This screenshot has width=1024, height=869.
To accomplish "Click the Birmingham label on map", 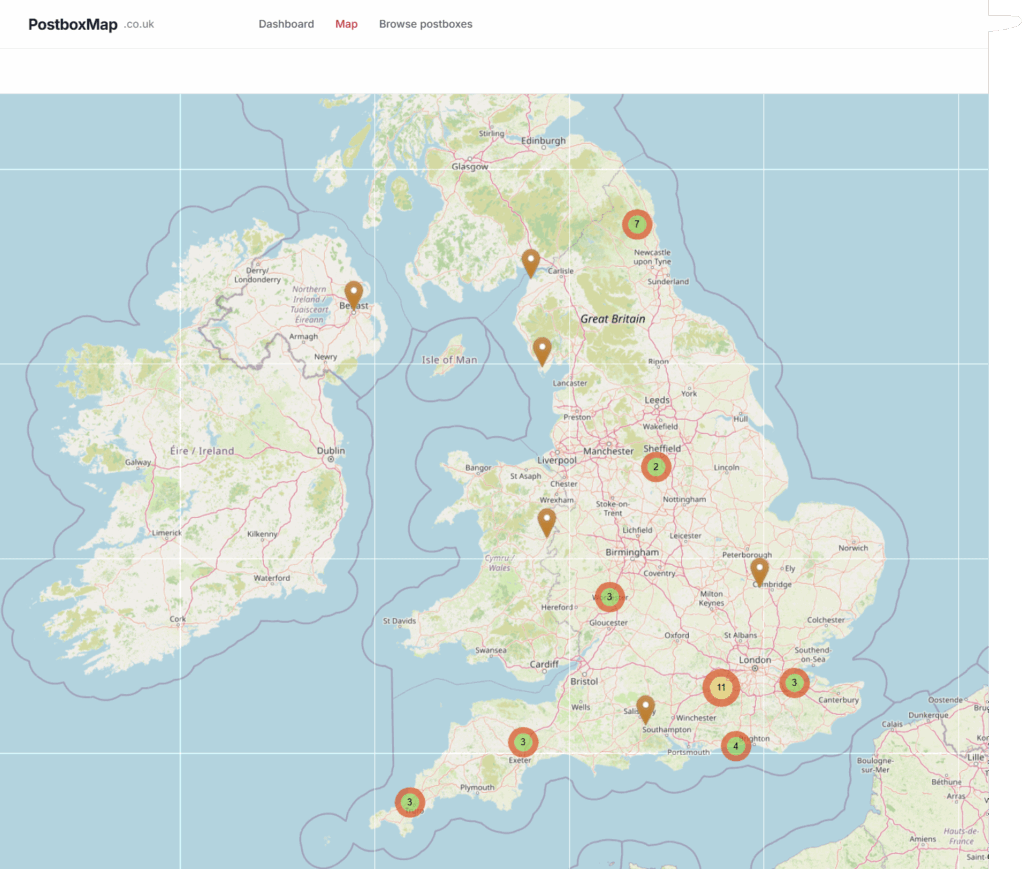I will click(x=632, y=552).
